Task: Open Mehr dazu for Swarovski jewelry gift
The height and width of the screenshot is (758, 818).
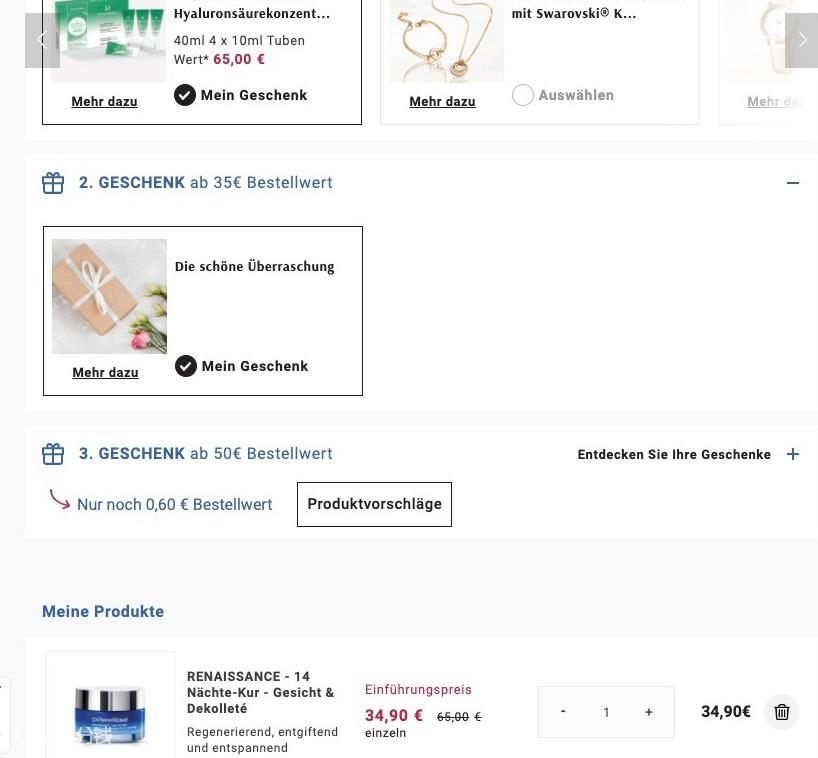Action: pos(442,101)
